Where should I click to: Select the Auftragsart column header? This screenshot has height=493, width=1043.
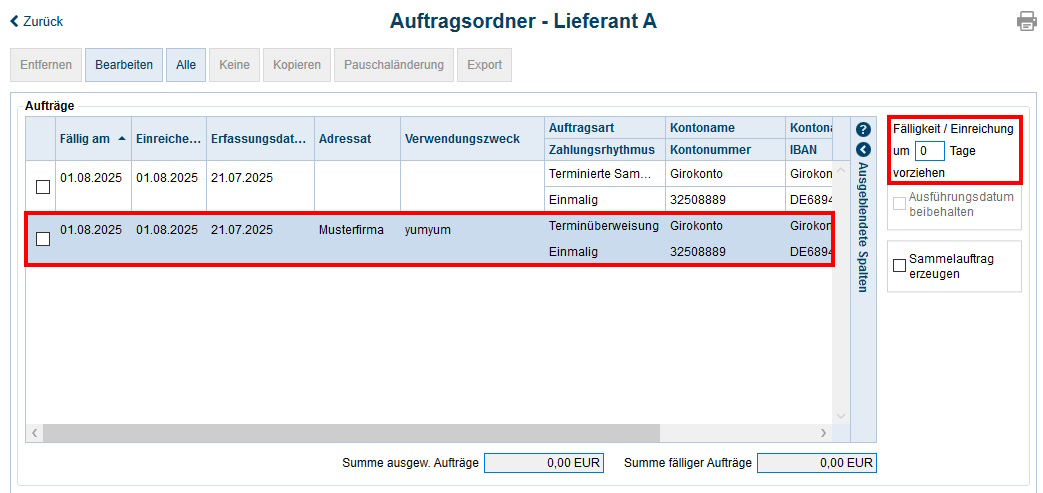tap(581, 128)
